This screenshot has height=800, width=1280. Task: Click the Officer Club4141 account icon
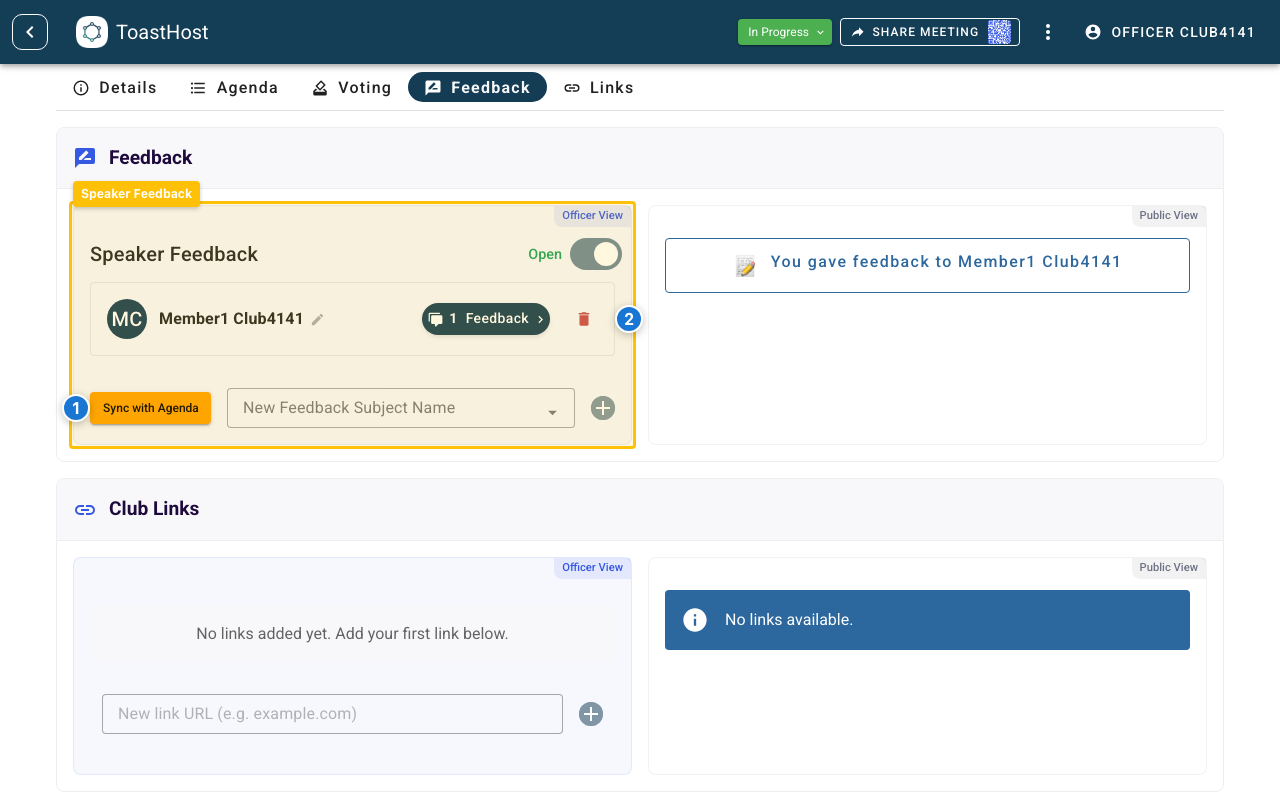[x=1092, y=31]
